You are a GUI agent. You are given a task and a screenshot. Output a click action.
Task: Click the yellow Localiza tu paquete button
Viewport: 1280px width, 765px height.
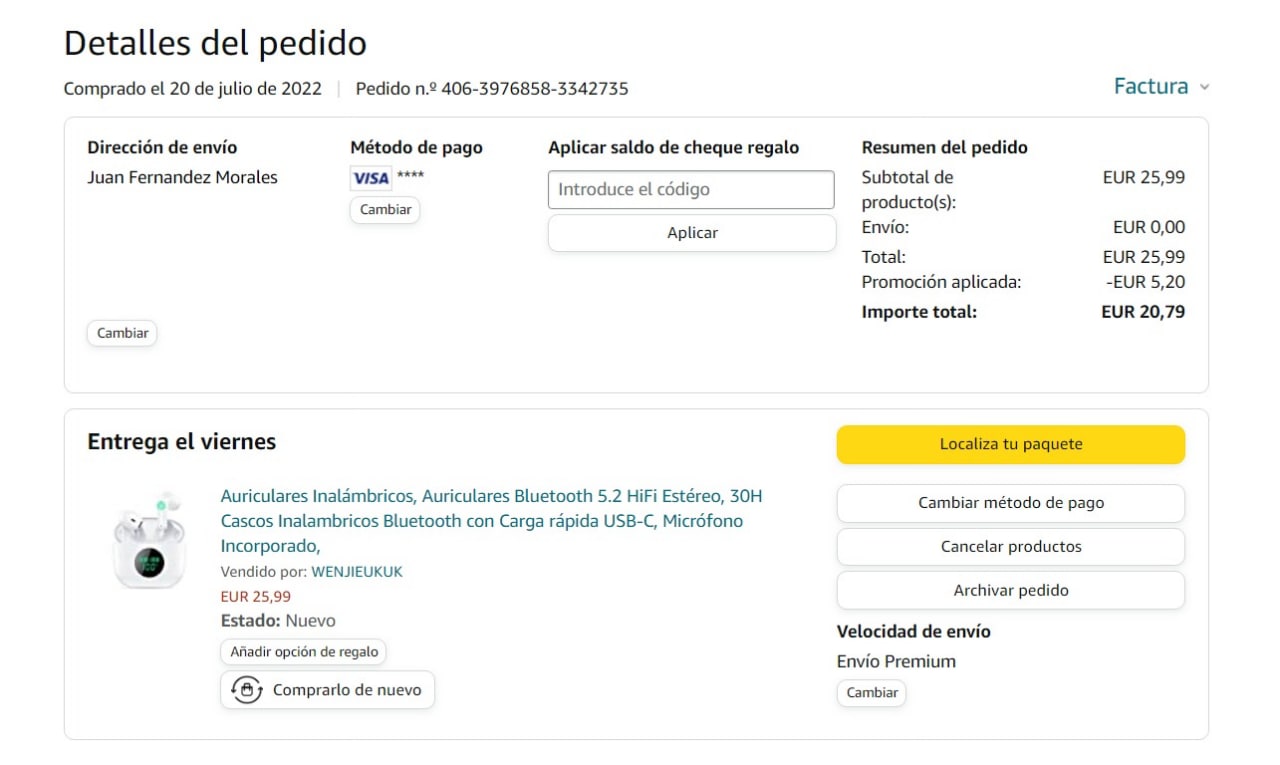1010,444
